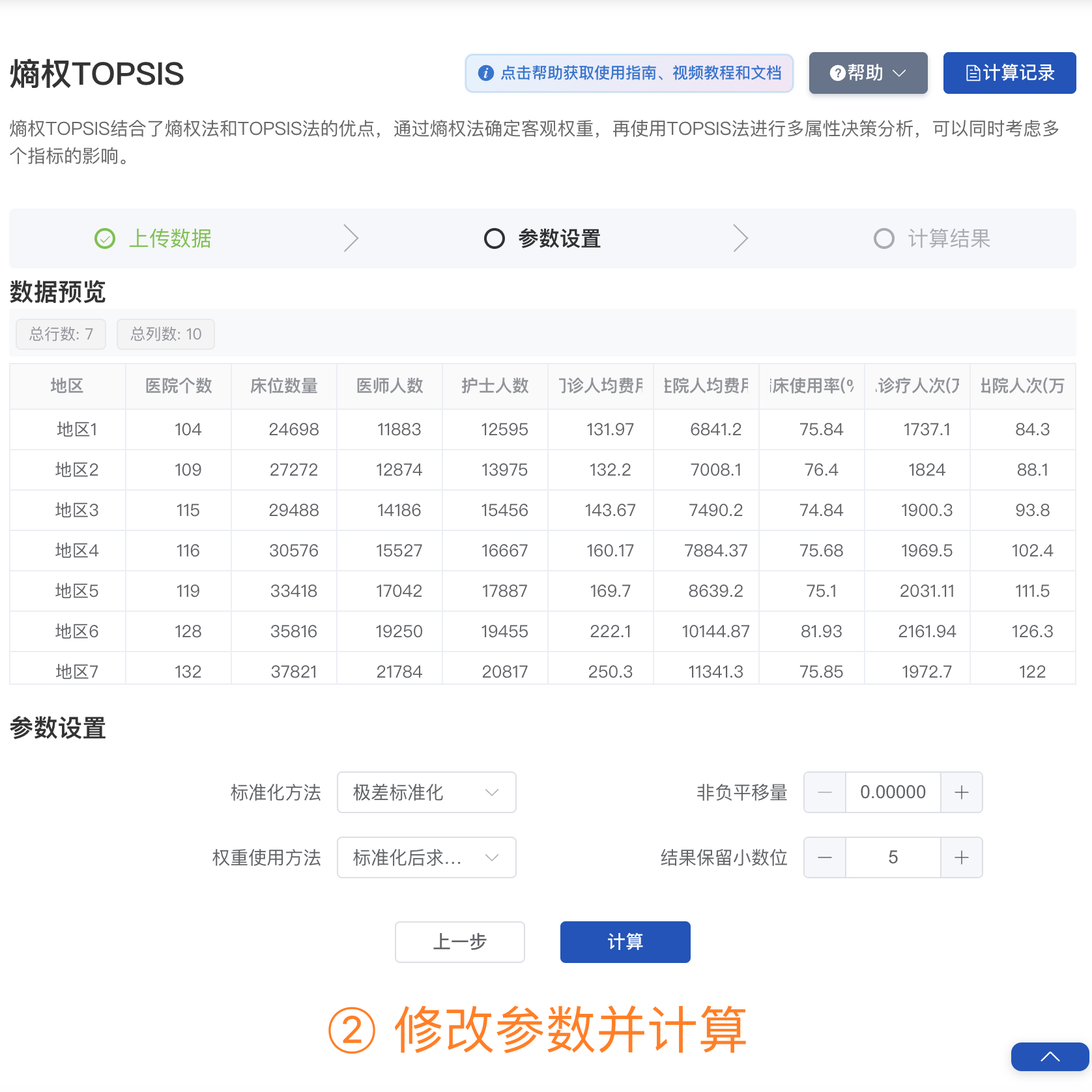Increase 结果保留小数位 using plus
This screenshot has height=1092, width=1092.
(962, 857)
